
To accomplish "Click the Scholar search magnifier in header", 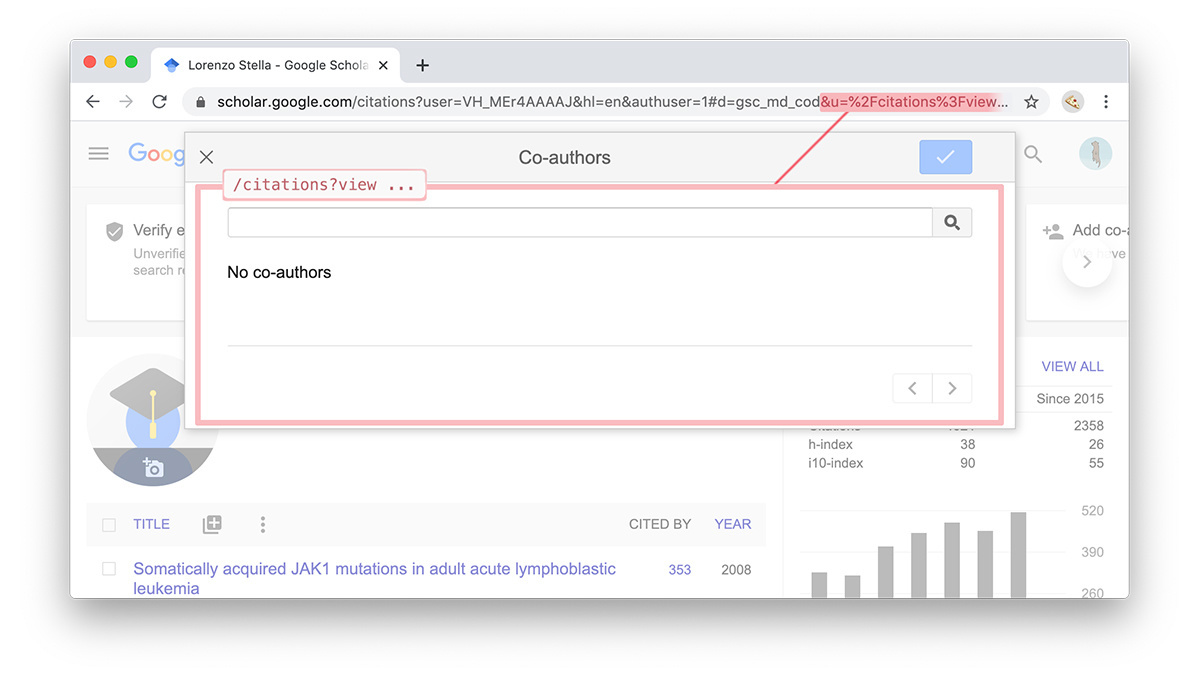I will point(1033,154).
